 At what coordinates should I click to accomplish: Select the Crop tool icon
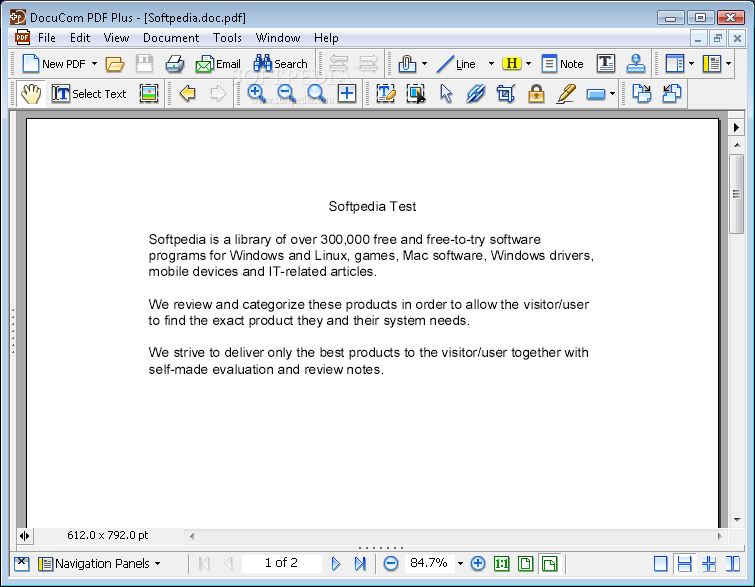[x=506, y=93]
